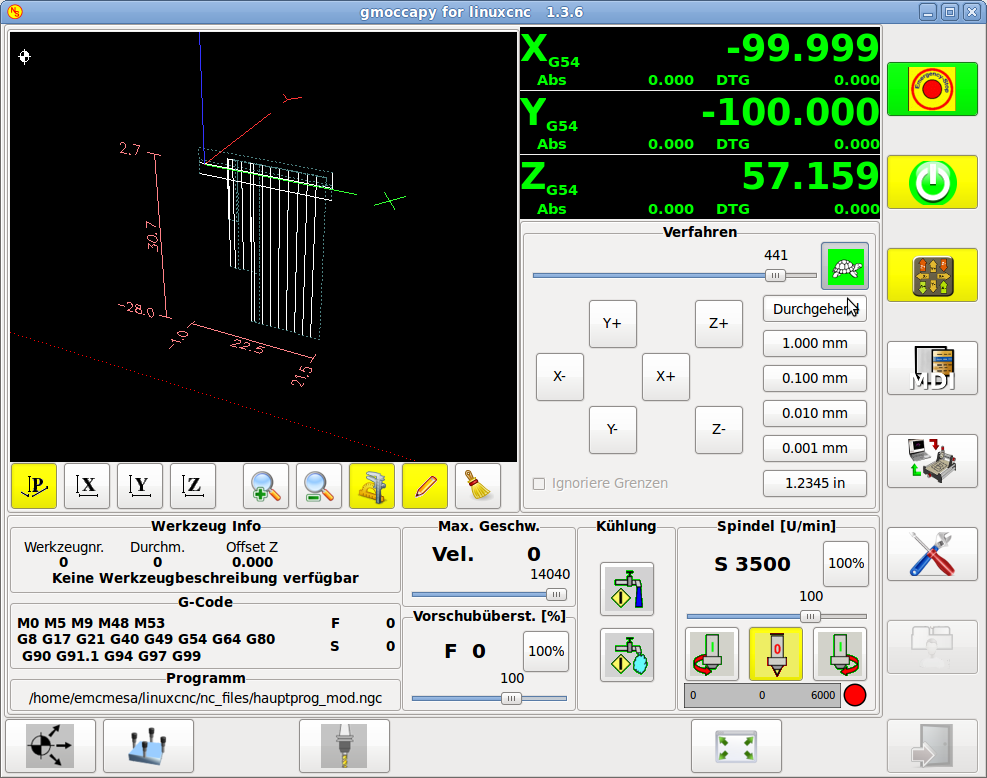Toggle tool path pencil view
The height and width of the screenshot is (778, 987).
(x=425, y=486)
